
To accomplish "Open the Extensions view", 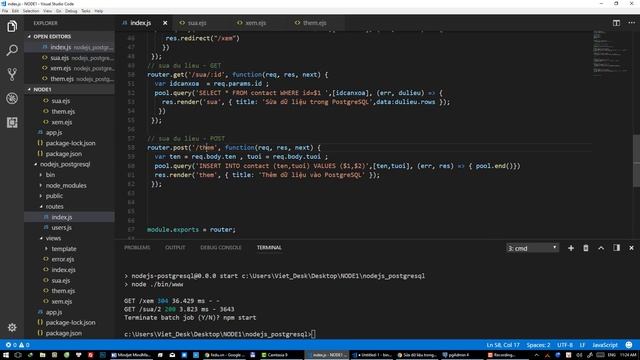I will [x=12, y=122].
